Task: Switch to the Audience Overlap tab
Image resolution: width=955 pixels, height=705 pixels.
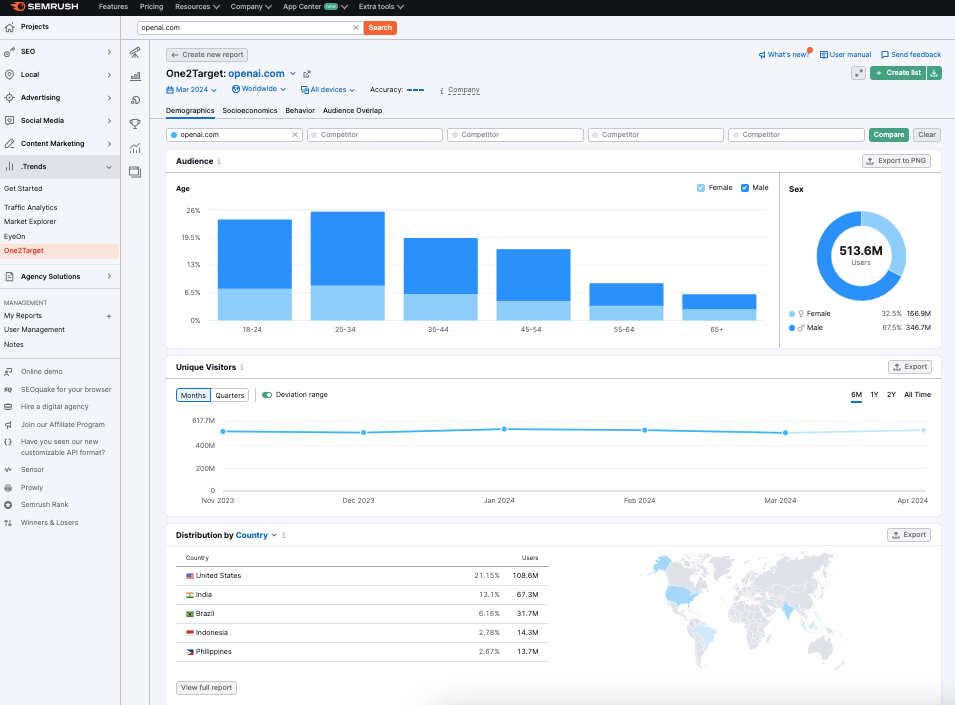Action: (x=353, y=111)
